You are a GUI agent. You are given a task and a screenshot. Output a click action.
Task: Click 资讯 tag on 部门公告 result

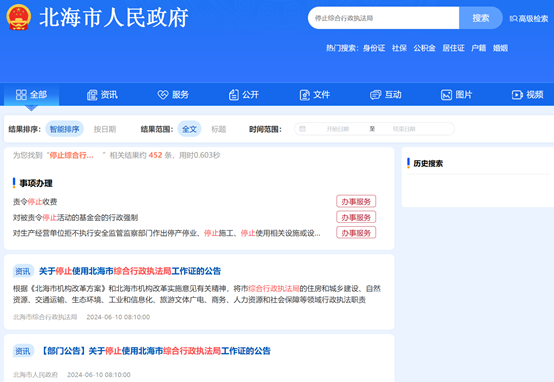coord(23,351)
